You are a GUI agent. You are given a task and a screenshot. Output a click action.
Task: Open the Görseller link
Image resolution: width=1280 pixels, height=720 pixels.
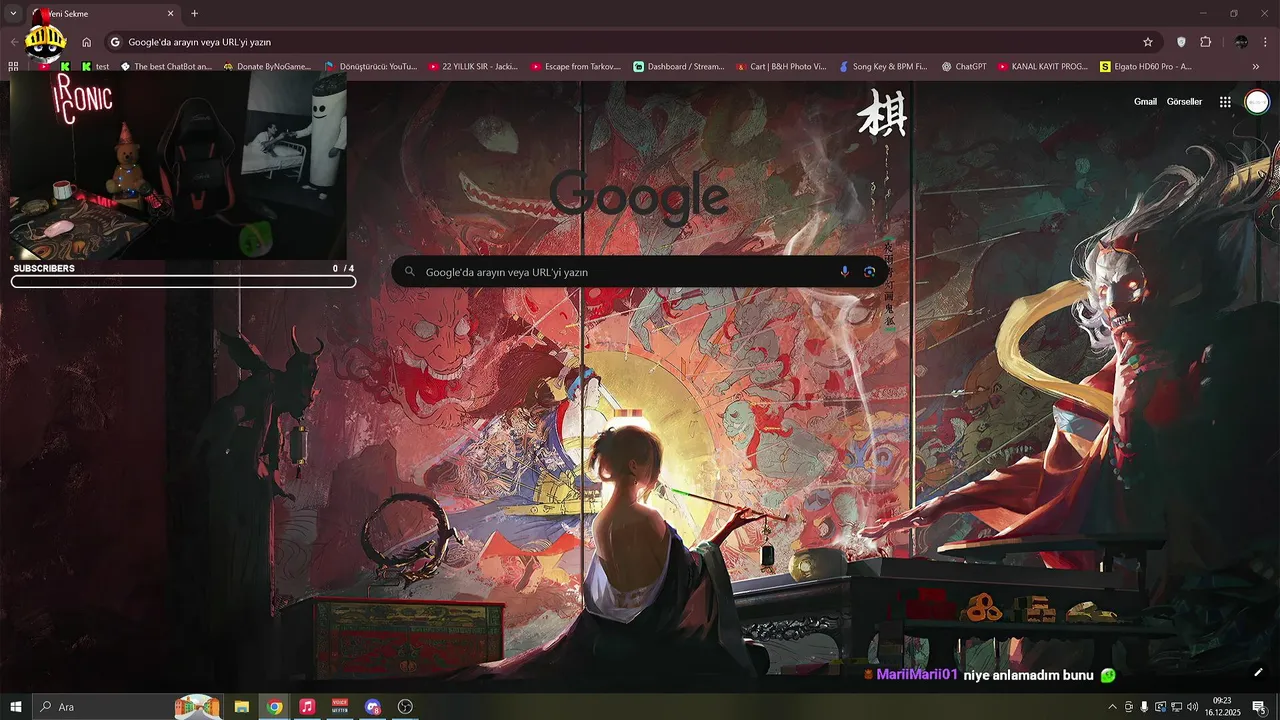[x=1184, y=102]
